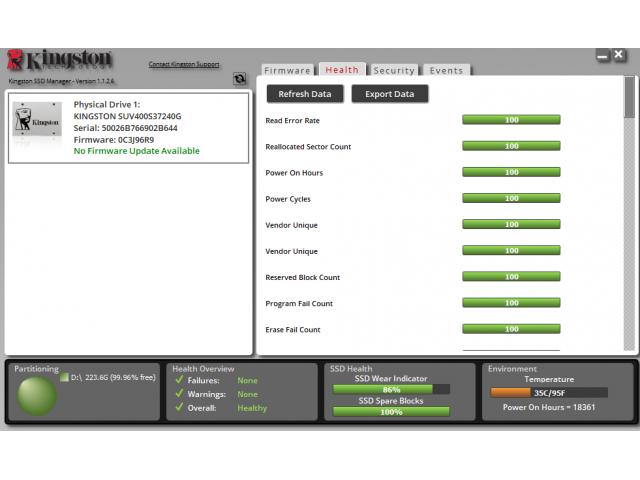The width and height of the screenshot is (640, 480).
Task: Minimize the SSD Manager window
Action: point(604,56)
